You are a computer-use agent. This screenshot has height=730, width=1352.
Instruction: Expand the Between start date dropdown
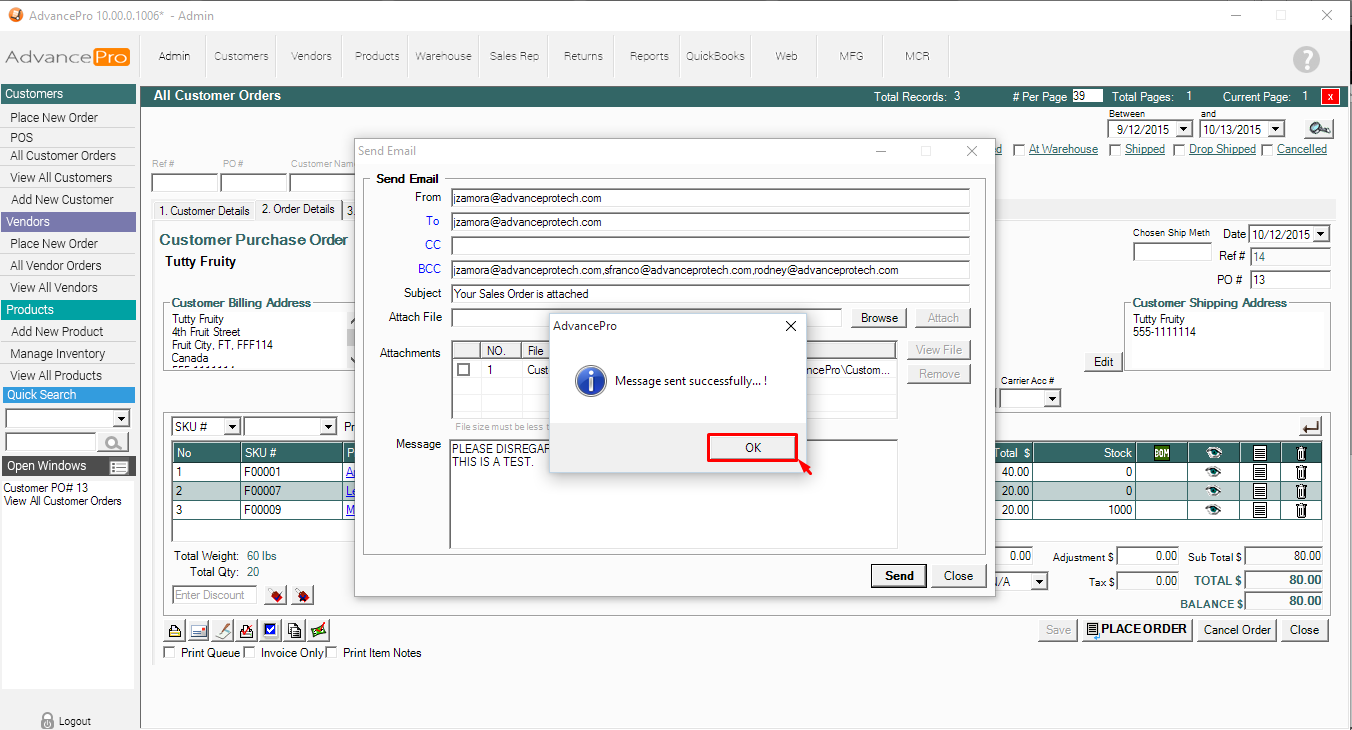click(x=1184, y=129)
